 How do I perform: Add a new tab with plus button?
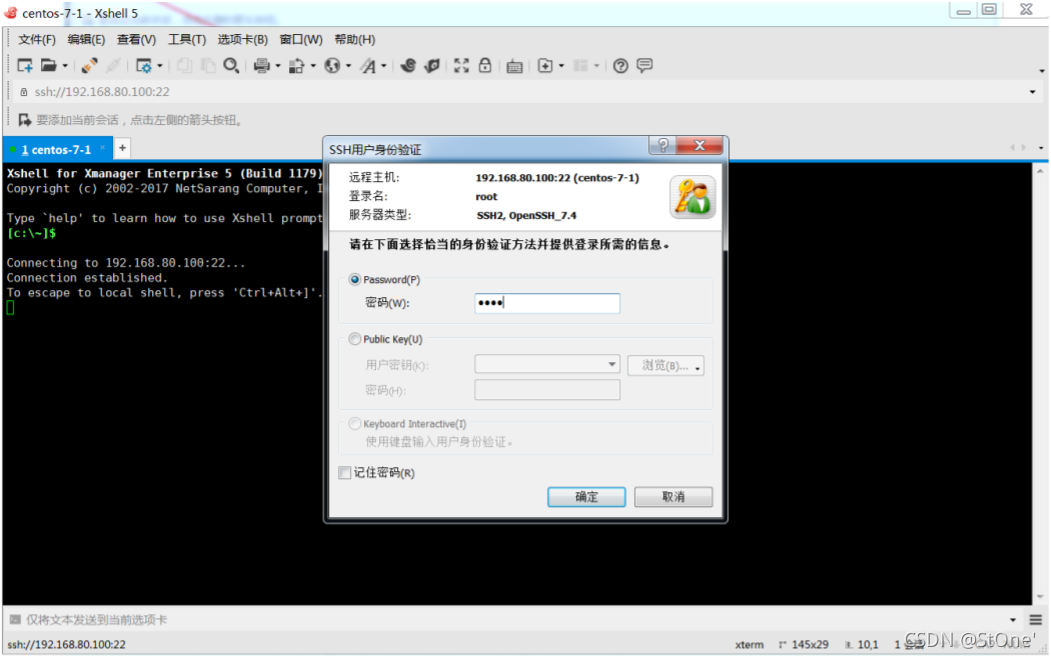point(122,148)
